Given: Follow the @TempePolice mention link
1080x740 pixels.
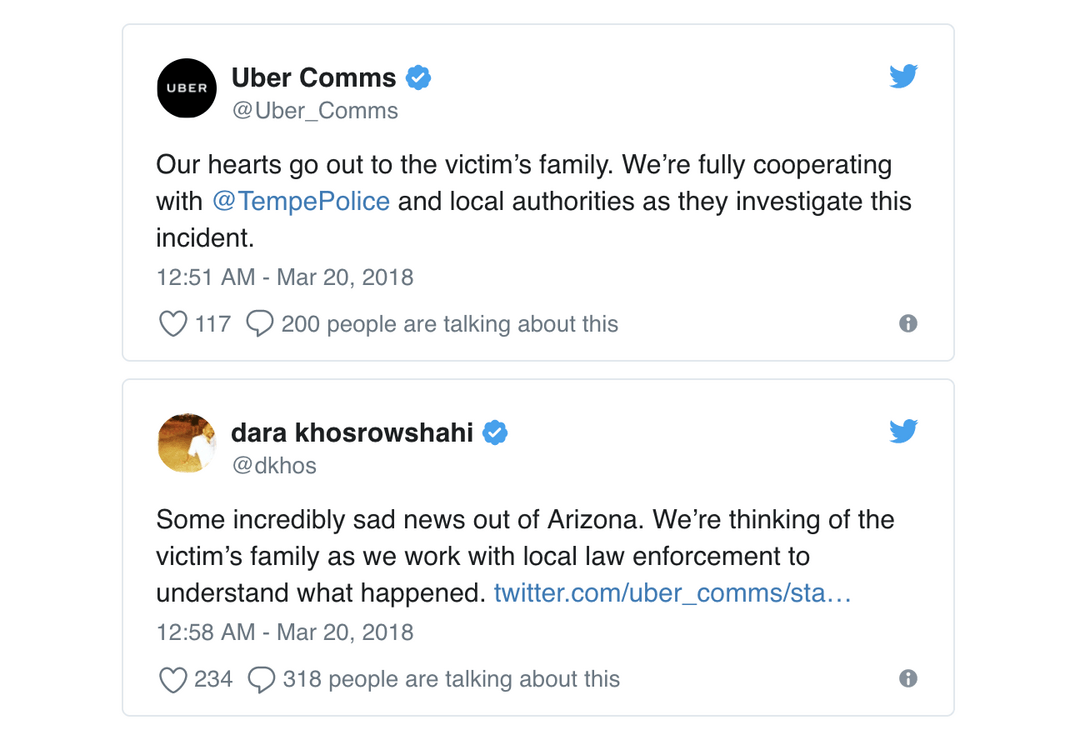Looking at the screenshot, I should pos(301,201).
